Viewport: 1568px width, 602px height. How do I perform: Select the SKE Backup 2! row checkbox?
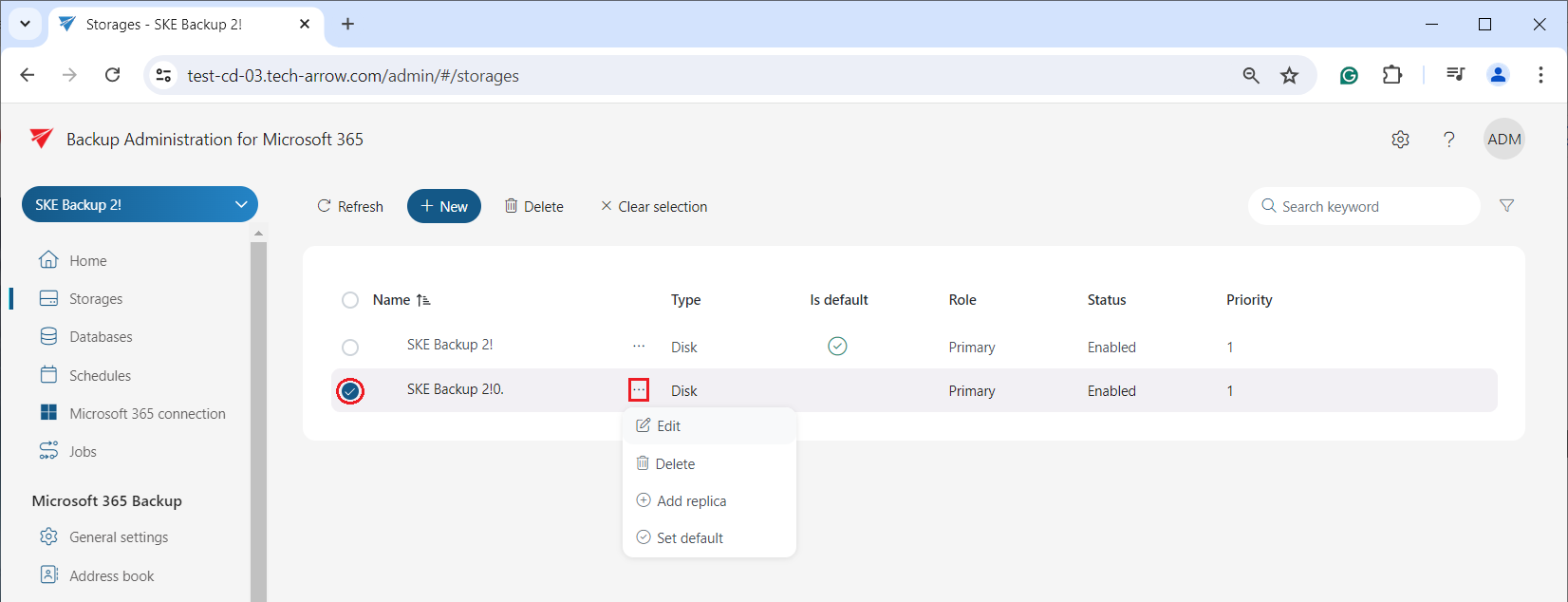(350, 348)
